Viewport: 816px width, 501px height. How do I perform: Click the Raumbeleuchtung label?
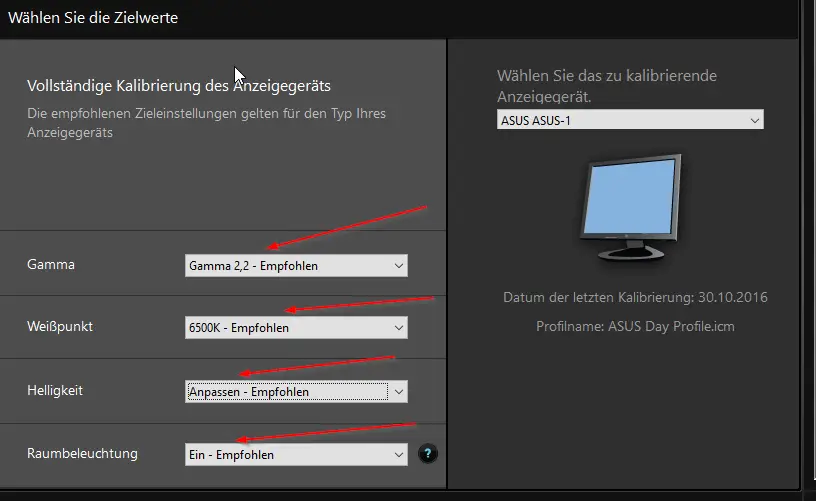[x=82, y=453]
